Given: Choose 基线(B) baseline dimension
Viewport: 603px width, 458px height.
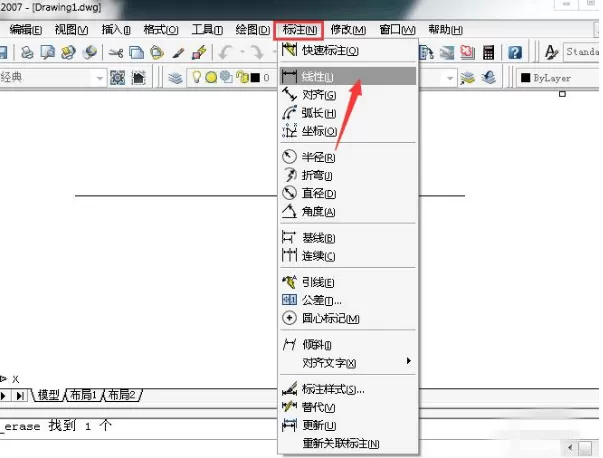Looking at the screenshot, I should pos(348,238).
